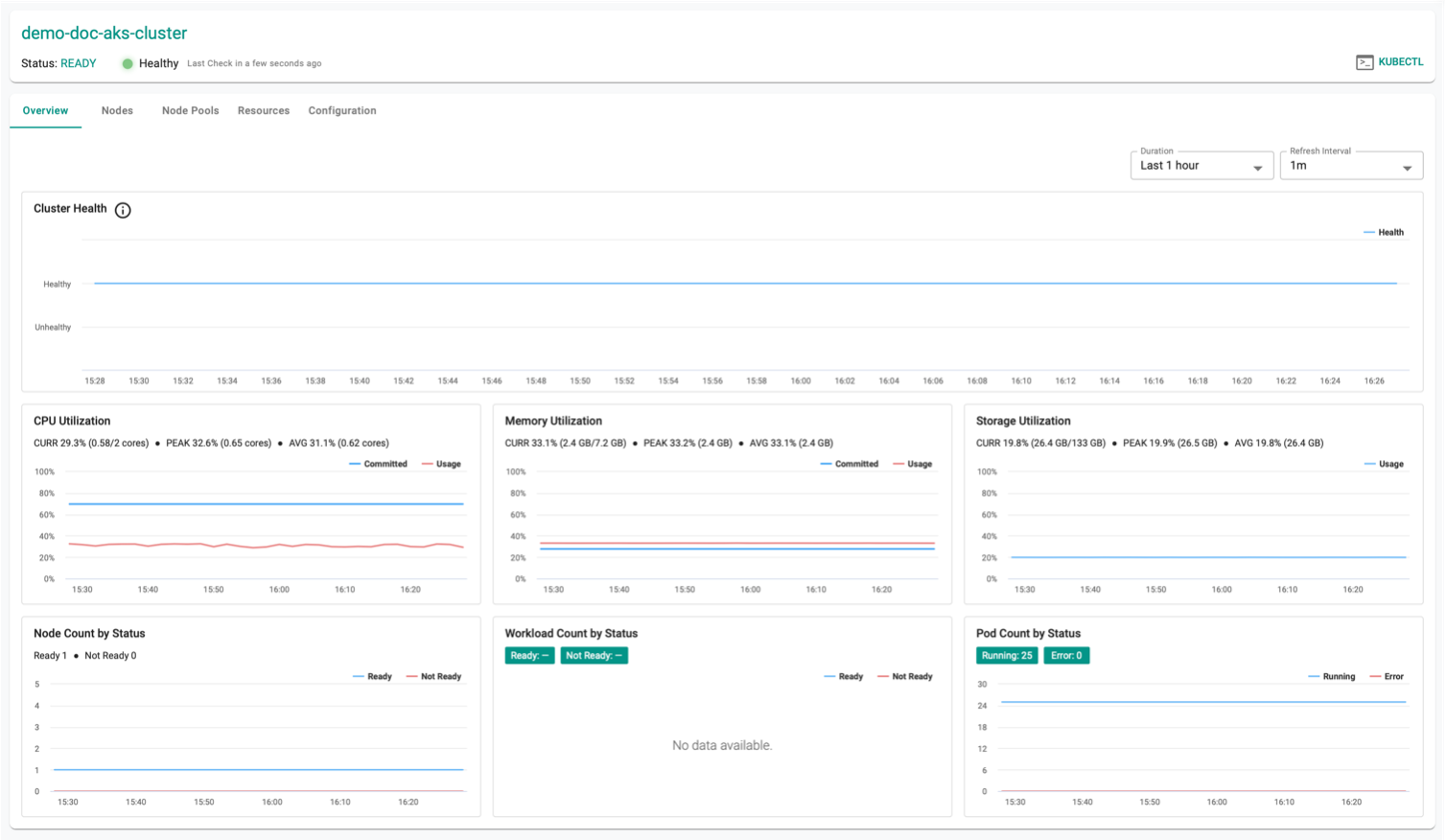1446x840 pixels.
Task: Click the demo-doc-aks-cluster title
Action: (105, 34)
